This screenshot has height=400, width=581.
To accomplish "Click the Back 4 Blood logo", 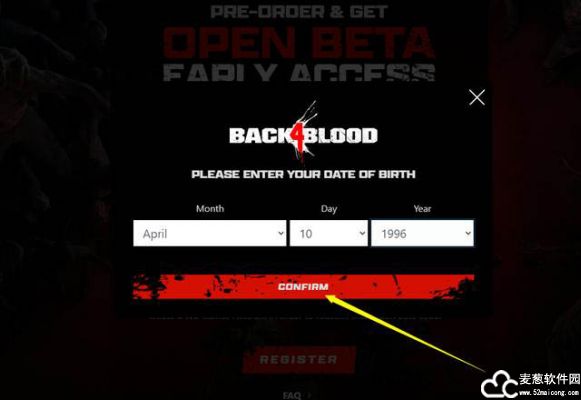I will [x=303, y=132].
